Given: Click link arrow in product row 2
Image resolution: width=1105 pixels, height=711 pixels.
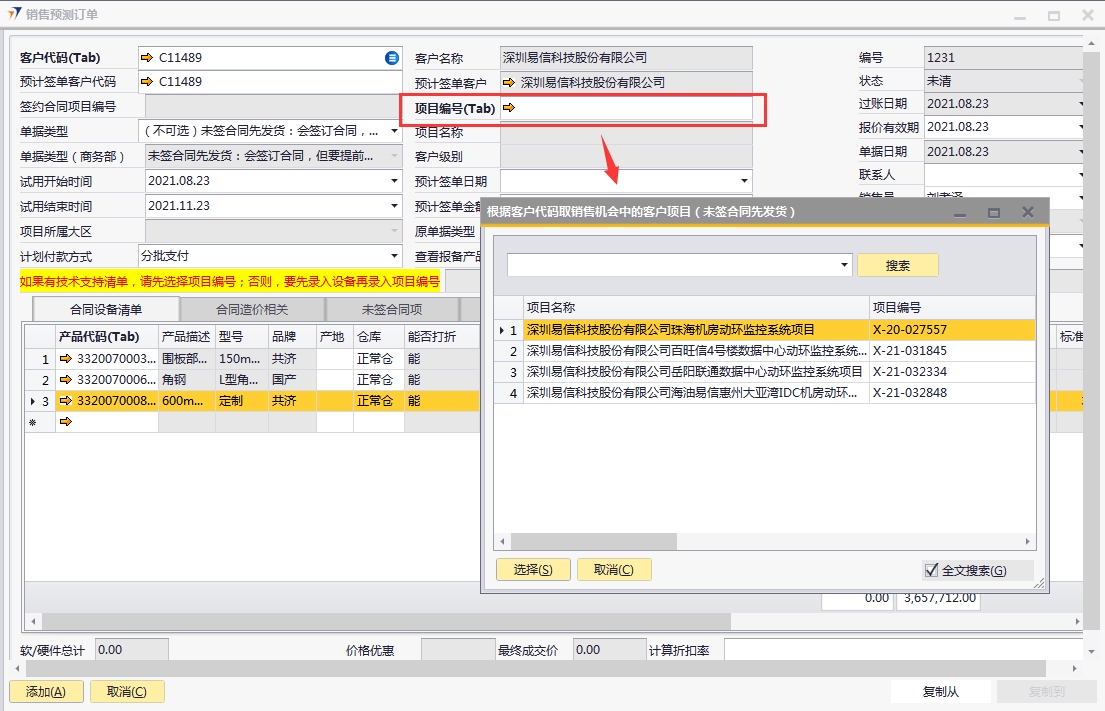Looking at the screenshot, I should pos(66,380).
